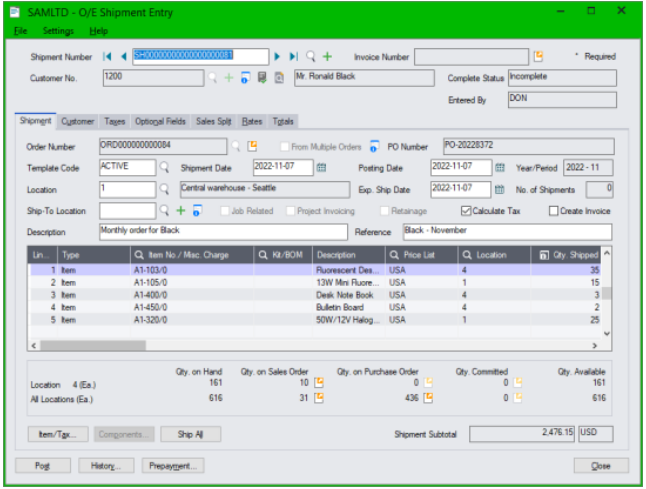Click the PO Number field

pos(529,146)
